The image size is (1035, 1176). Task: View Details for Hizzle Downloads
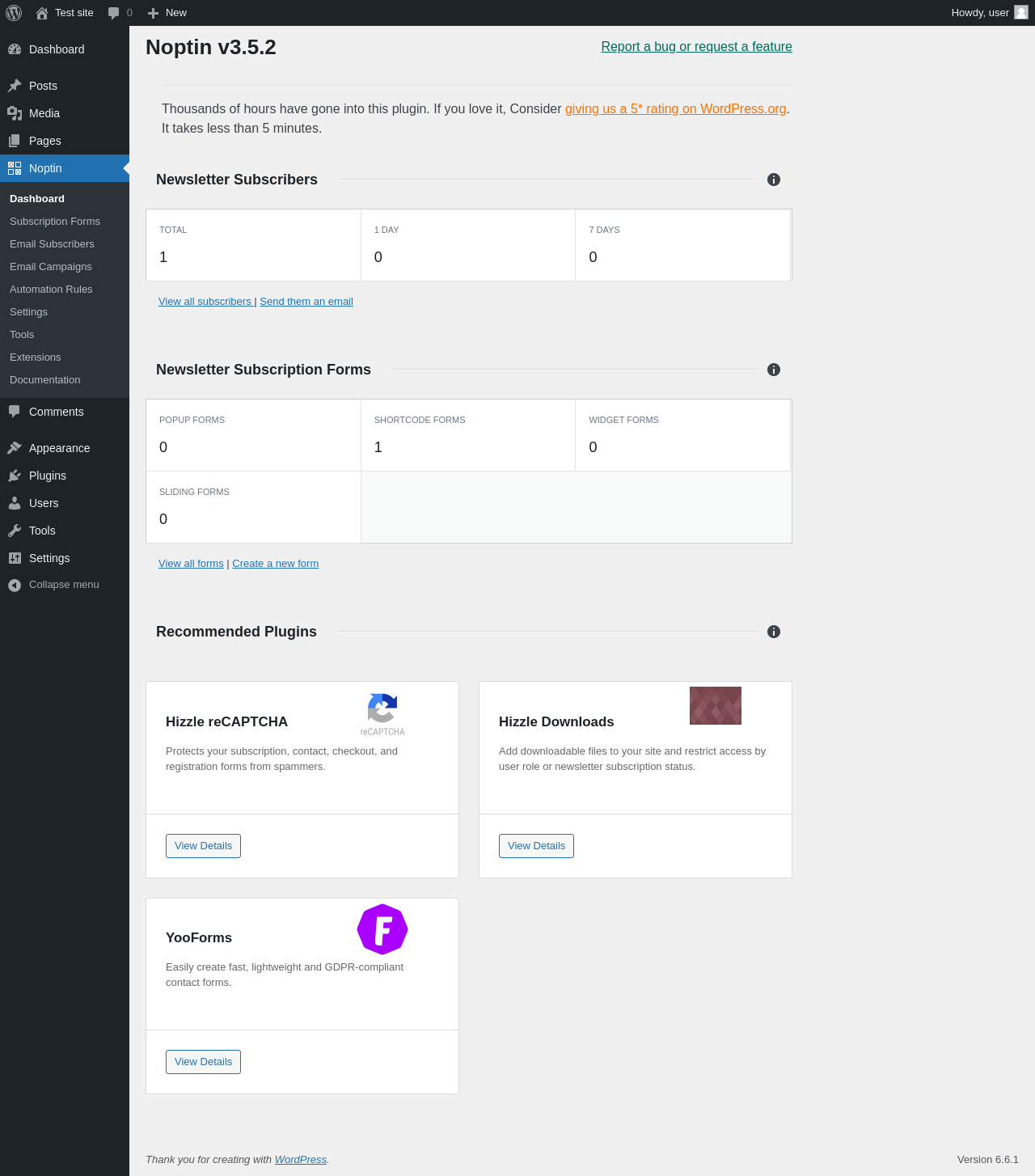536,846
